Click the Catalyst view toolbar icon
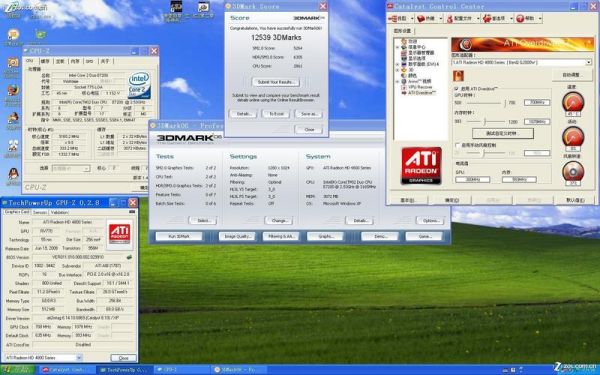This screenshot has width=600, height=375. (393, 18)
